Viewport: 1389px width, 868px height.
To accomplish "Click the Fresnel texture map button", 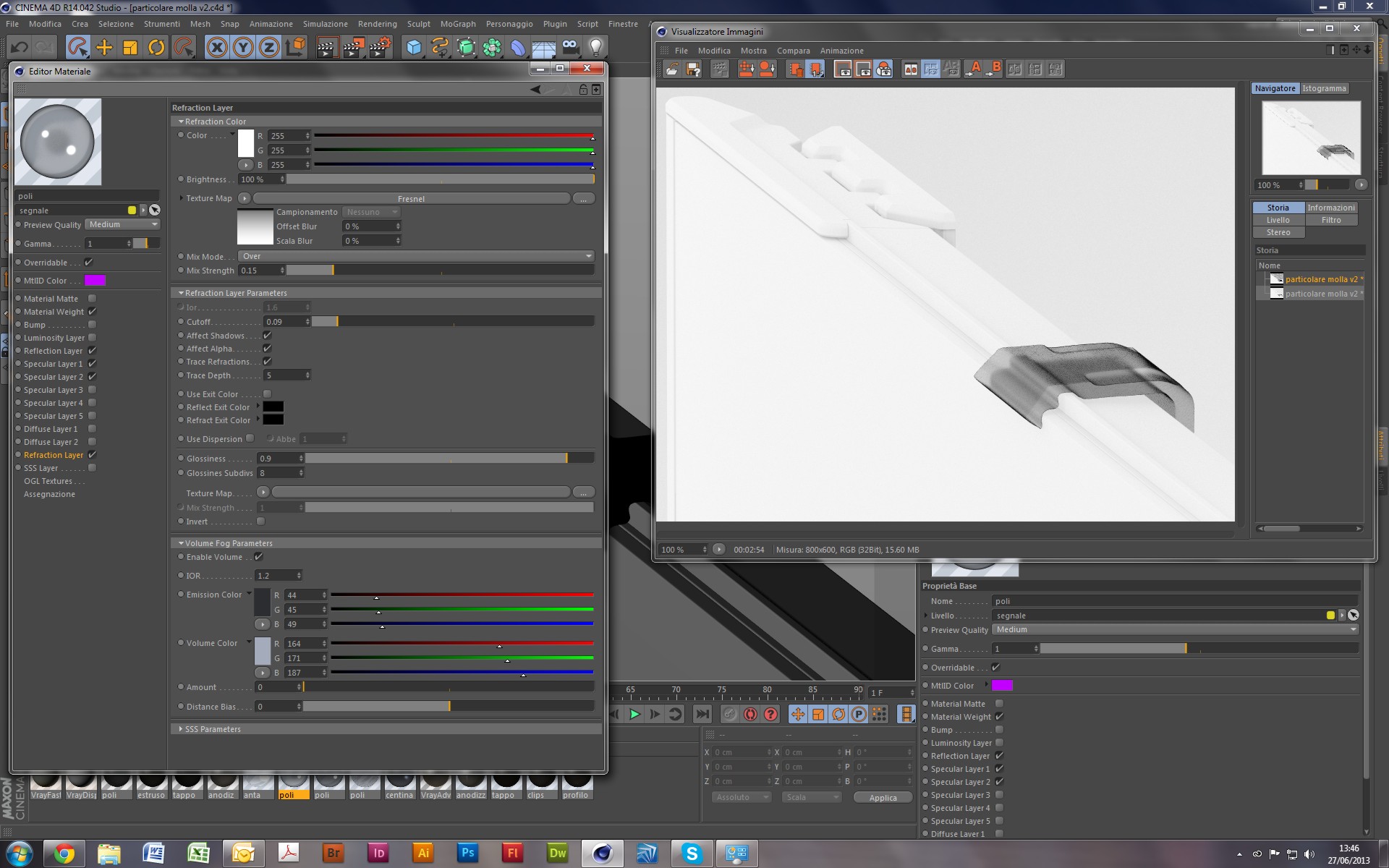I will (411, 199).
